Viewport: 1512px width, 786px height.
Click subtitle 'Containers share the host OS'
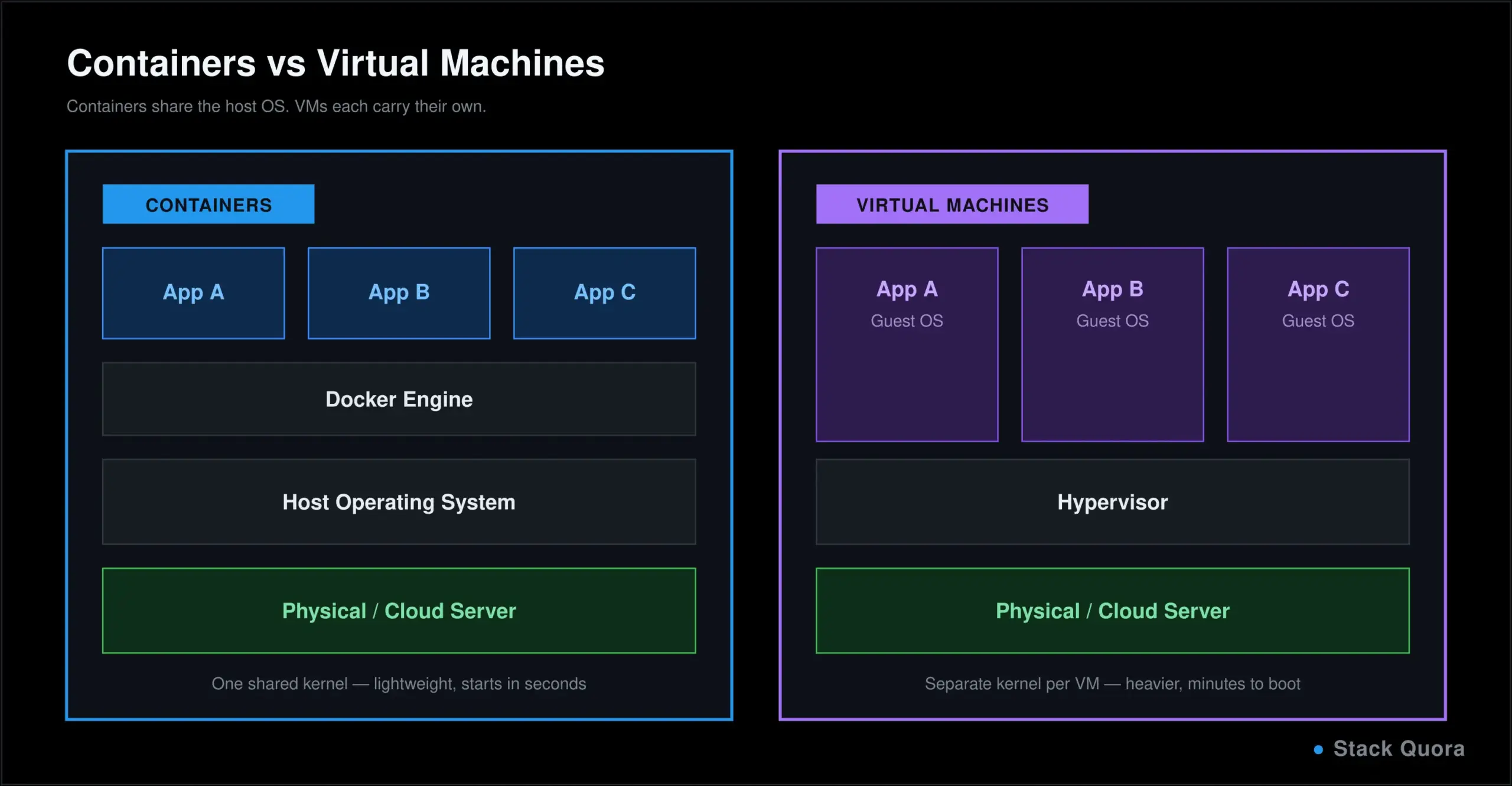[x=177, y=106]
